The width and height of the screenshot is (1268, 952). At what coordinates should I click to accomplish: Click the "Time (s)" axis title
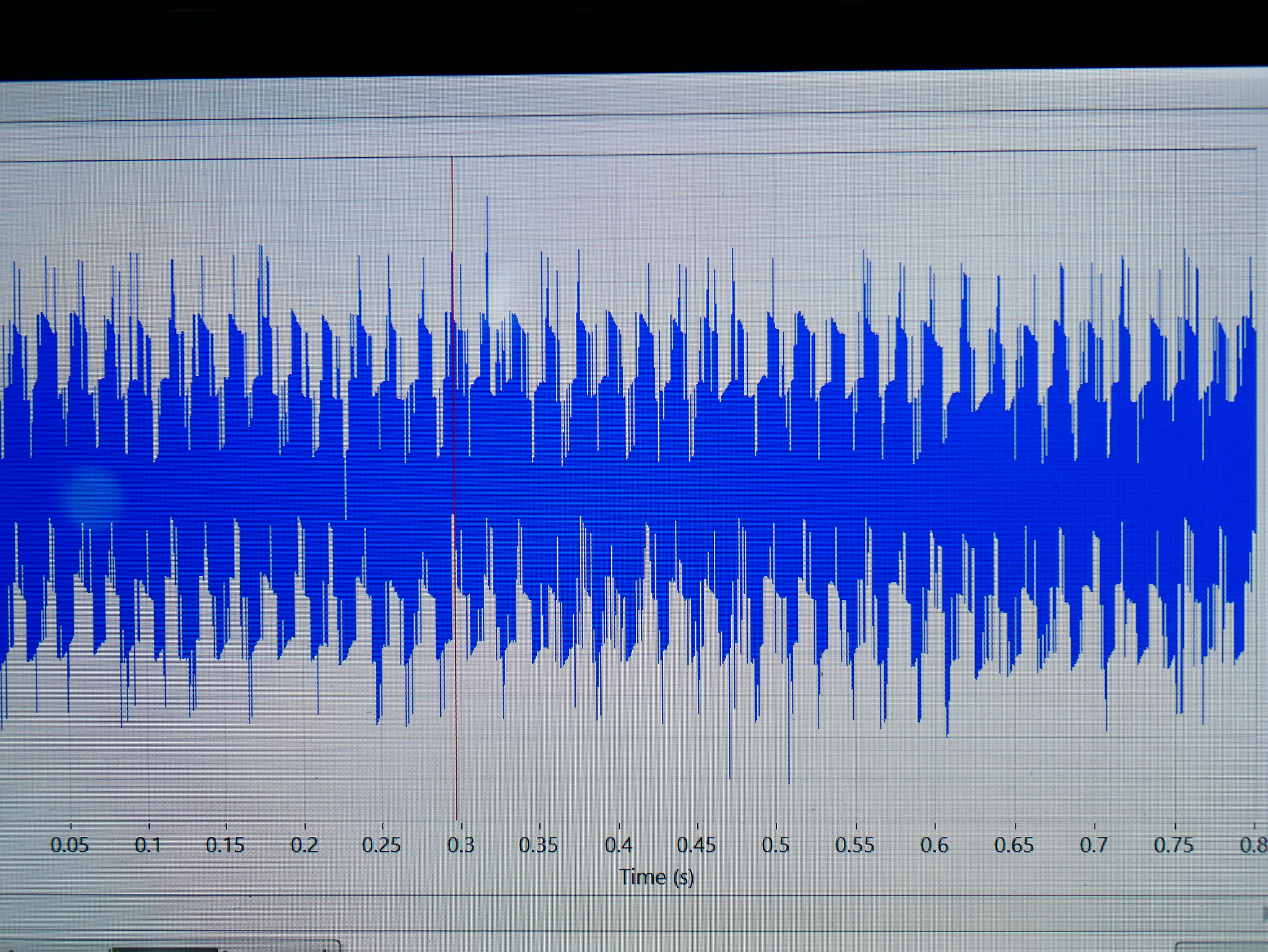pyautogui.click(x=657, y=876)
